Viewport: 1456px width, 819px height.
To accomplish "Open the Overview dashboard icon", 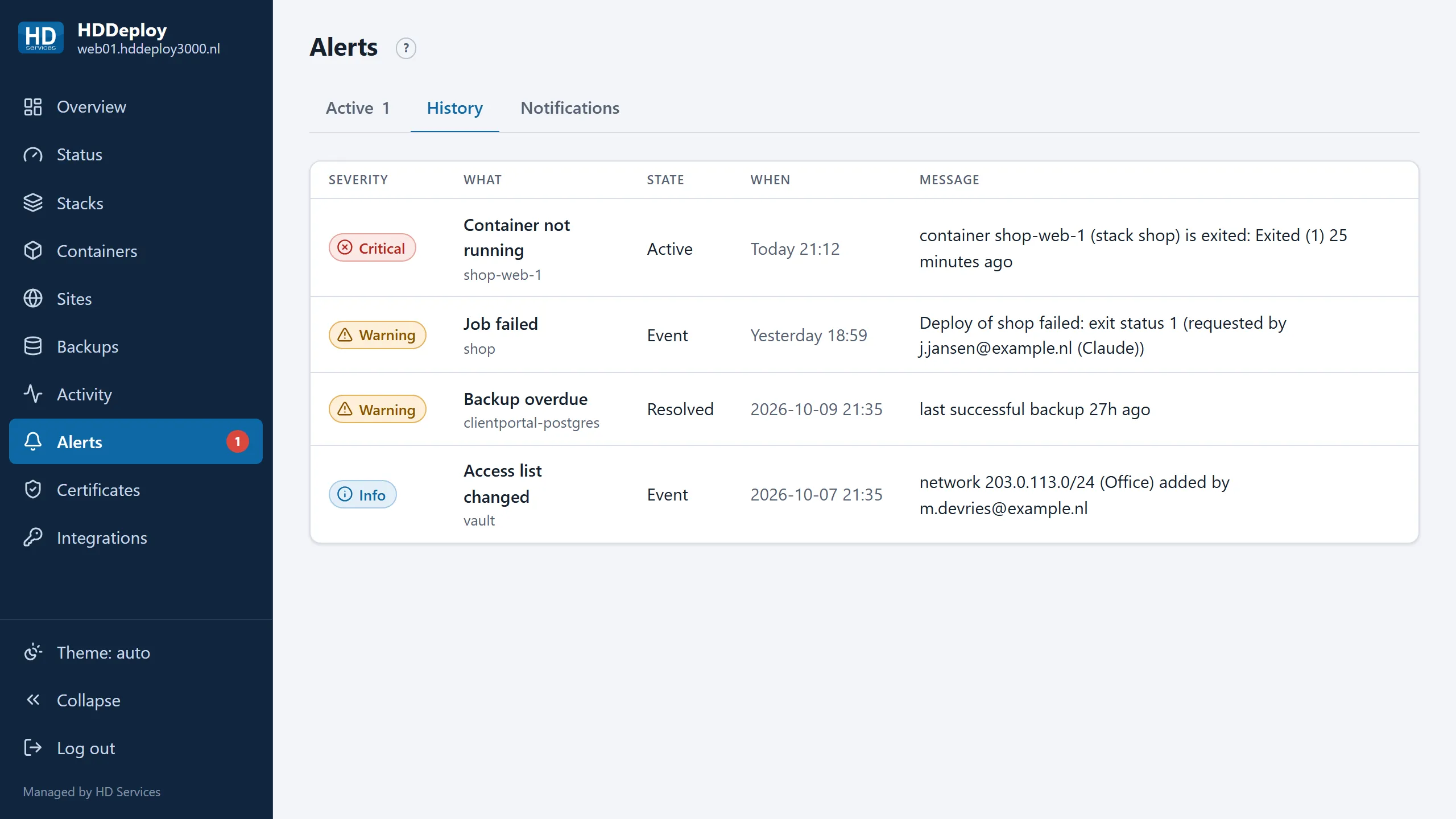I will pos(33,107).
